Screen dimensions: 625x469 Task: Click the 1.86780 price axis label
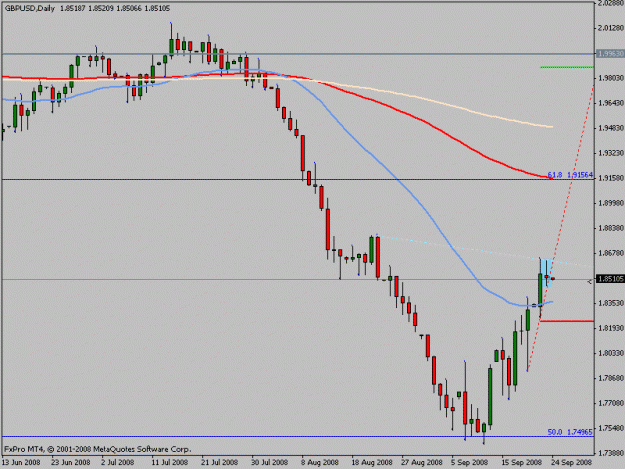[x=610, y=253]
